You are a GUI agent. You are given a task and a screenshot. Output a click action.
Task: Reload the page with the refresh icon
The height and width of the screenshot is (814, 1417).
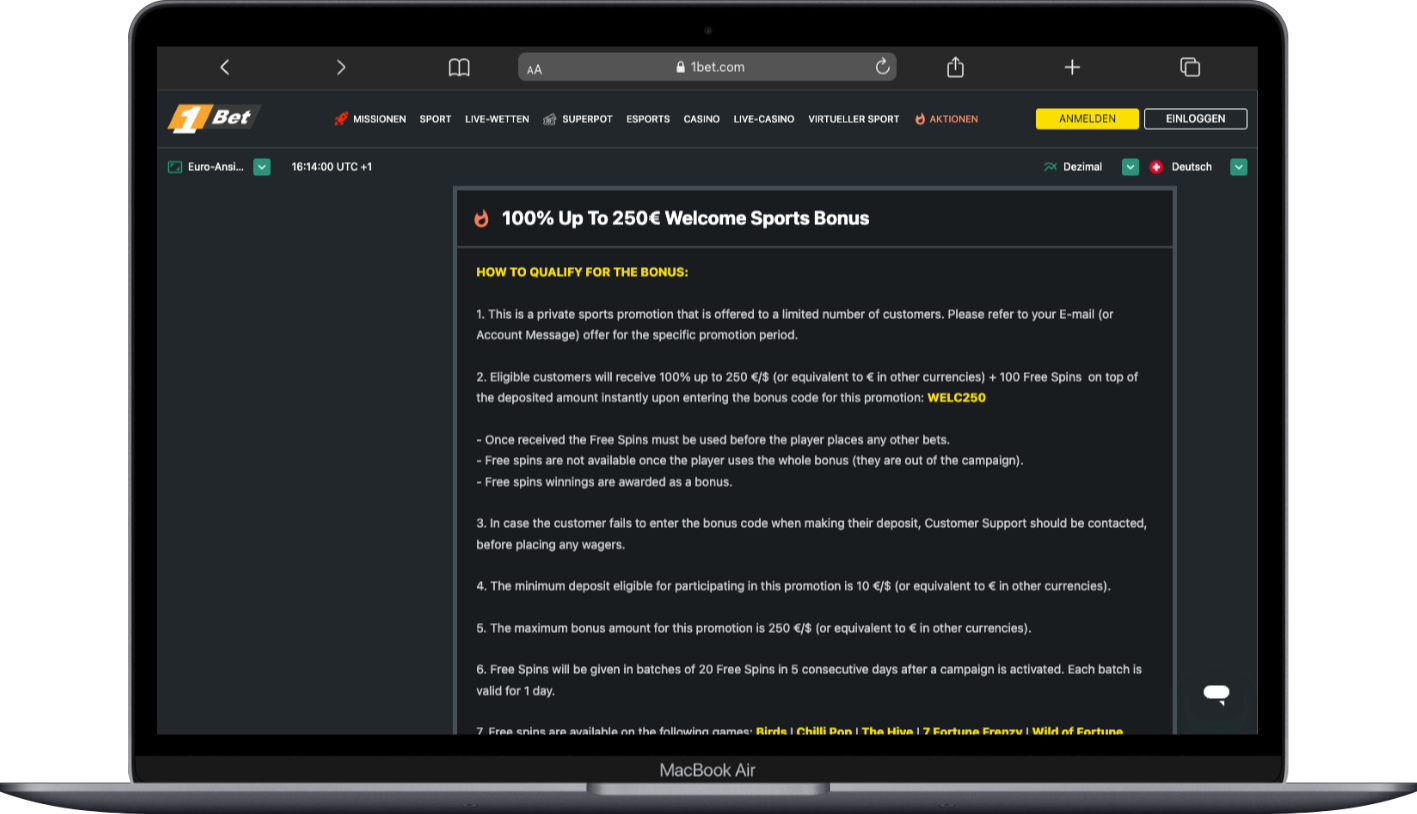pos(882,67)
